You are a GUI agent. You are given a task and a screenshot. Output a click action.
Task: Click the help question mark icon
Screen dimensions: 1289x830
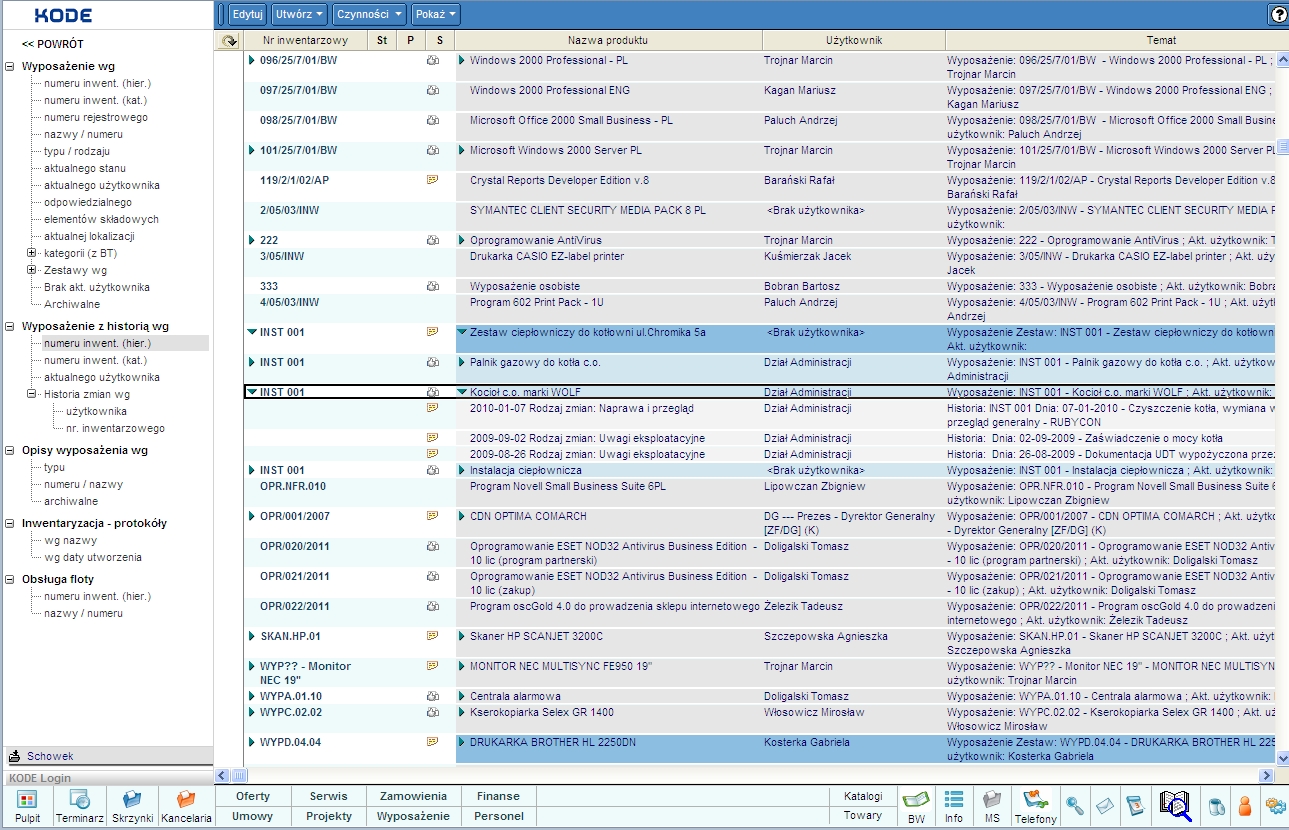1279,14
